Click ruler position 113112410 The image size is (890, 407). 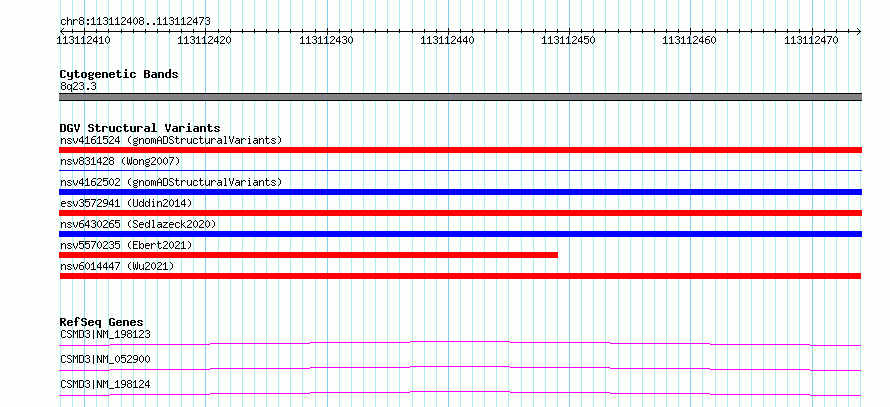tap(84, 40)
